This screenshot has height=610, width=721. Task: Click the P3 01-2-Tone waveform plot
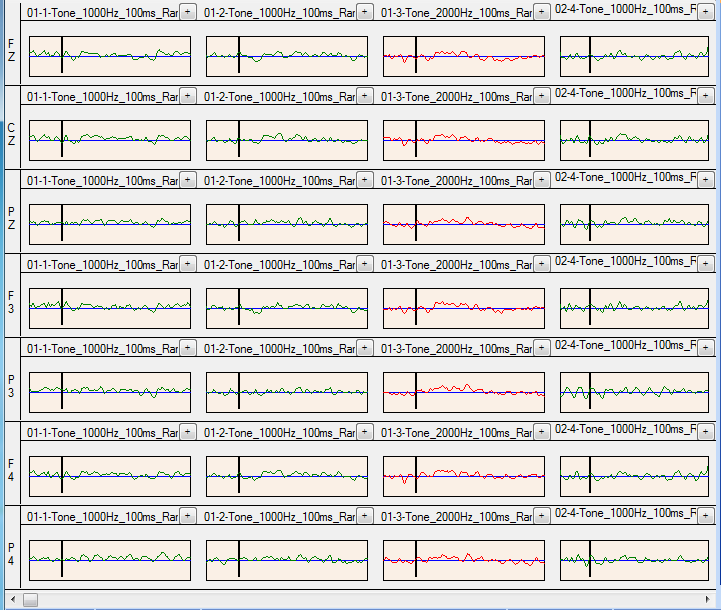(x=287, y=393)
